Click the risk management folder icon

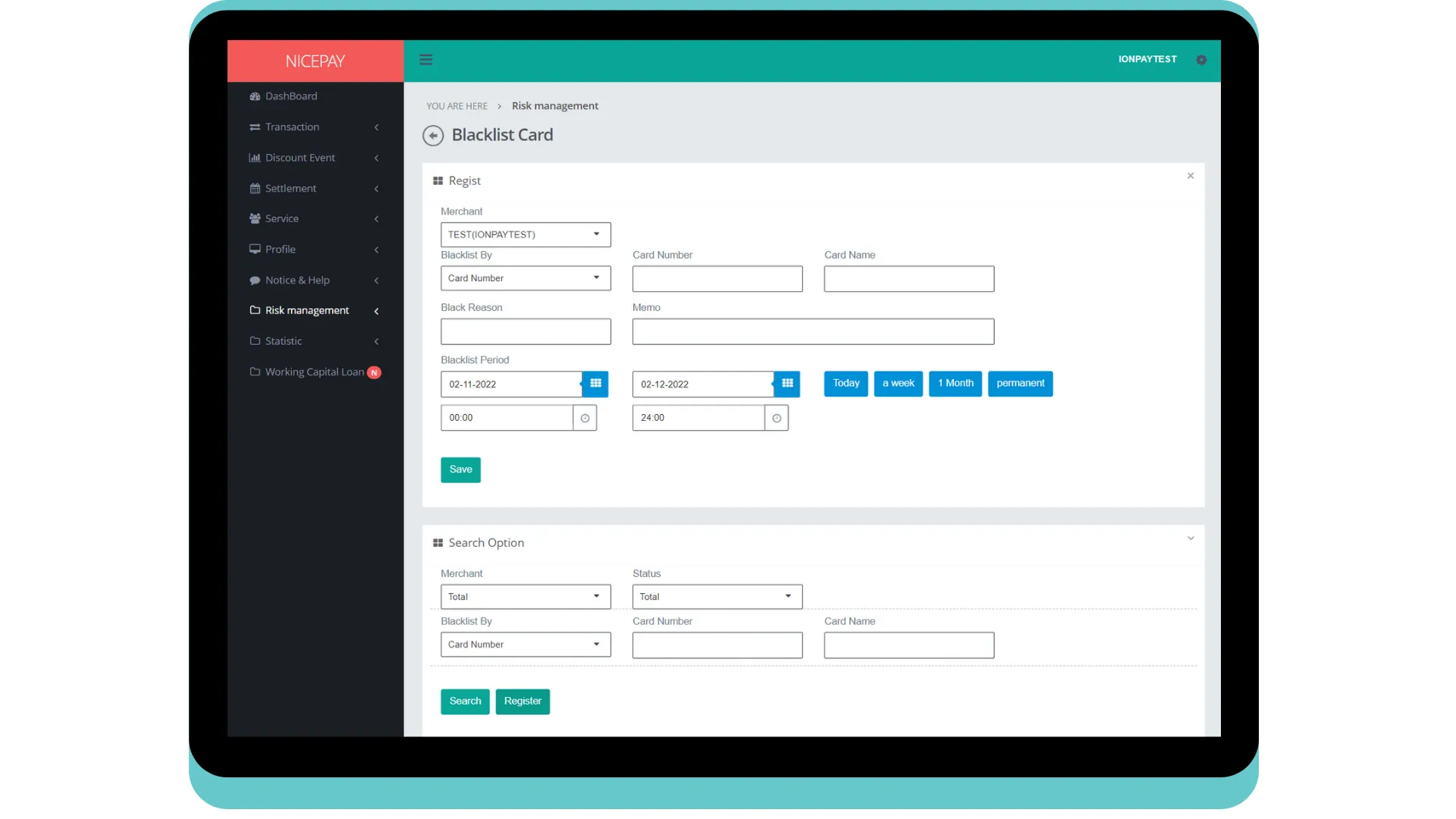(254, 310)
